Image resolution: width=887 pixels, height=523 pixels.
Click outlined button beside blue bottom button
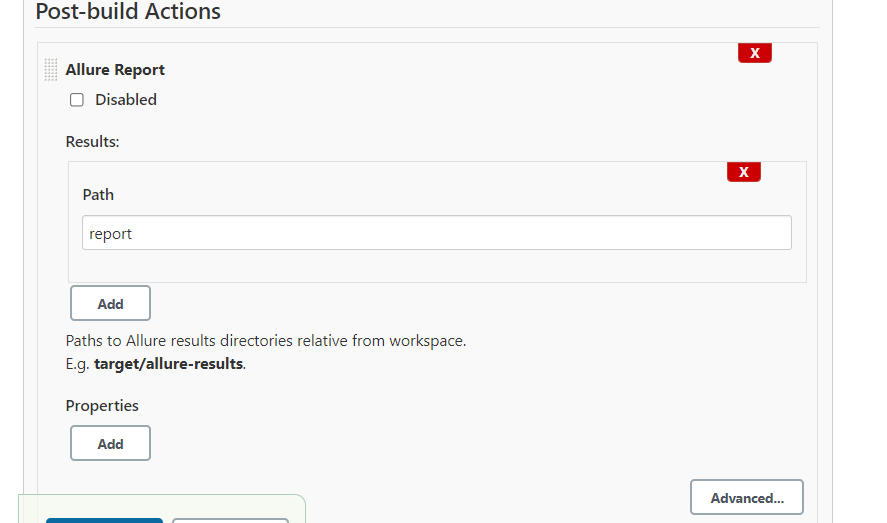click(x=230, y=519)
